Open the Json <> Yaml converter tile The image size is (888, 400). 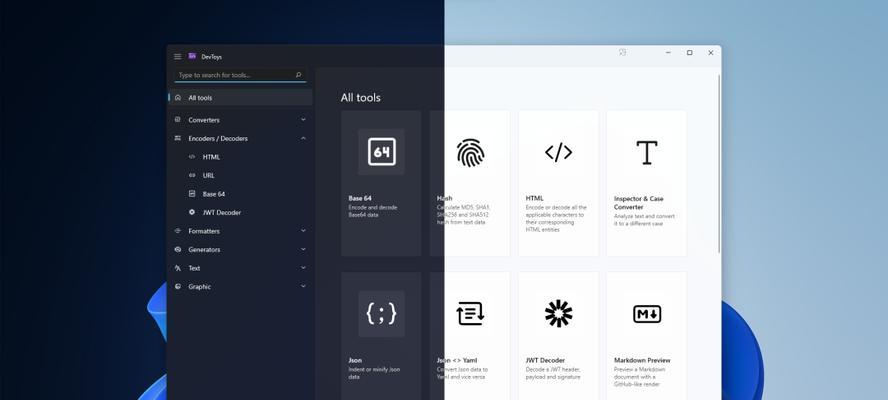470,335
